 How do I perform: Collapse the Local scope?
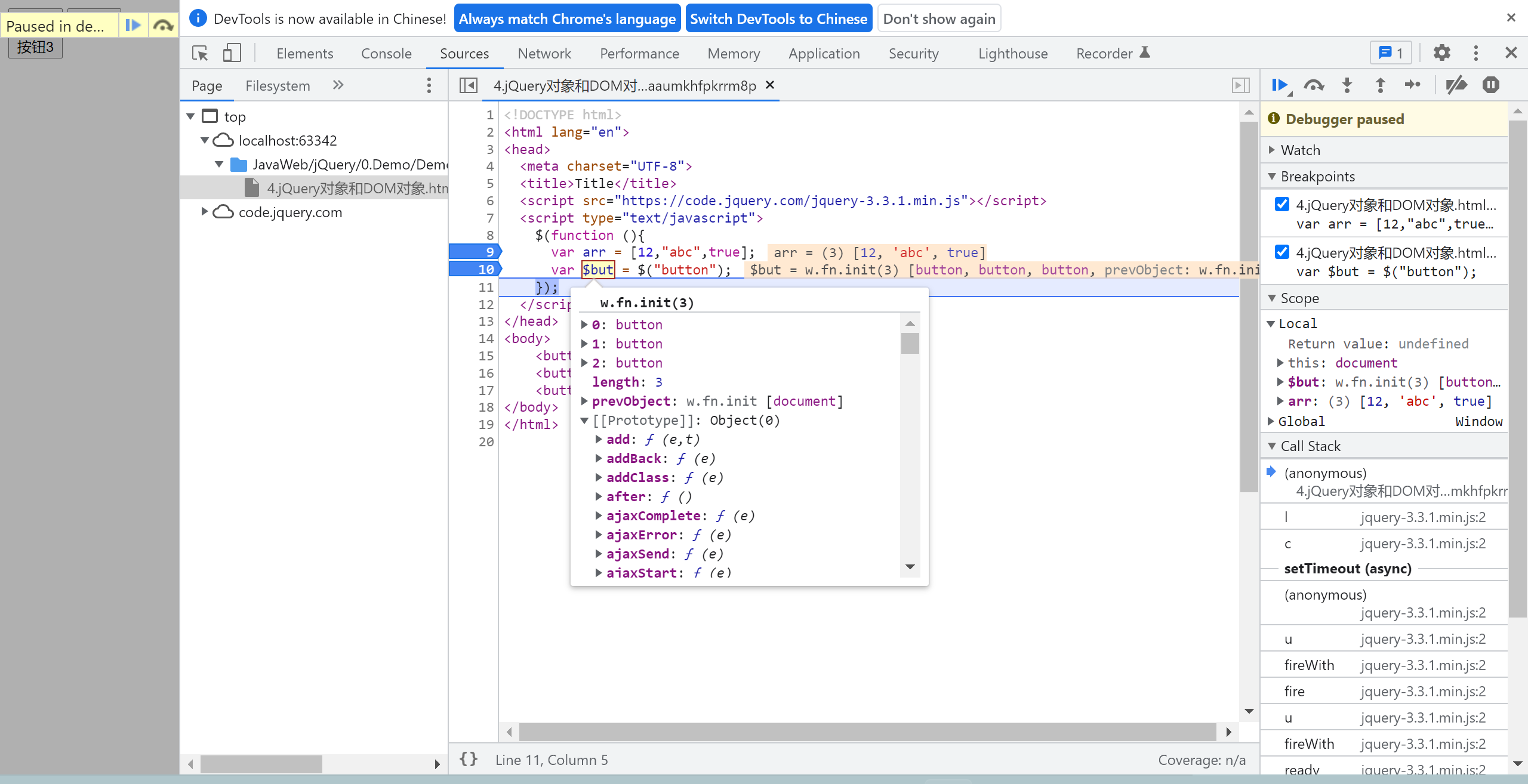coord(1271,323)
